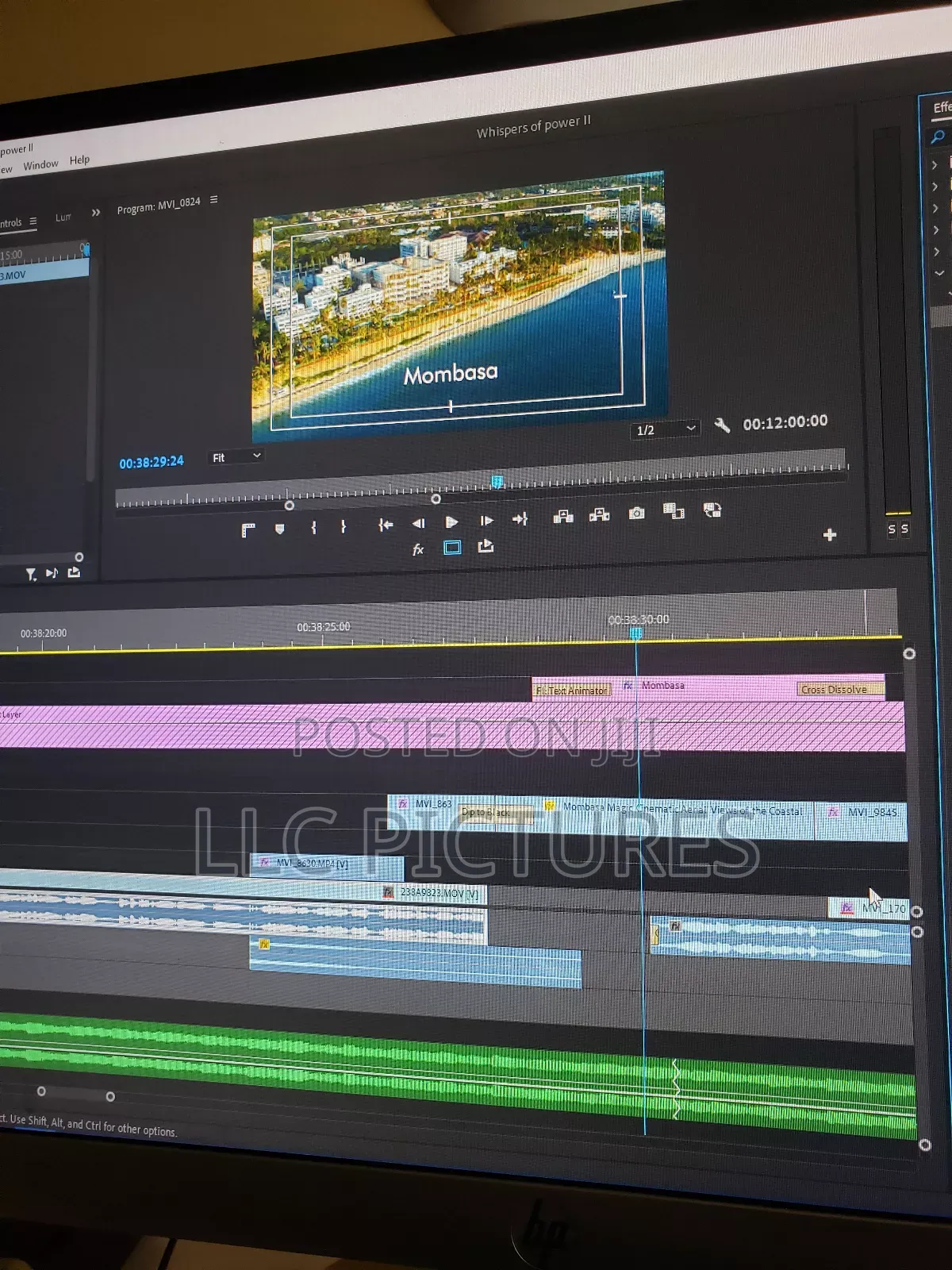
Task: Toggle the global FX mute button
Action: pos(418,549)
